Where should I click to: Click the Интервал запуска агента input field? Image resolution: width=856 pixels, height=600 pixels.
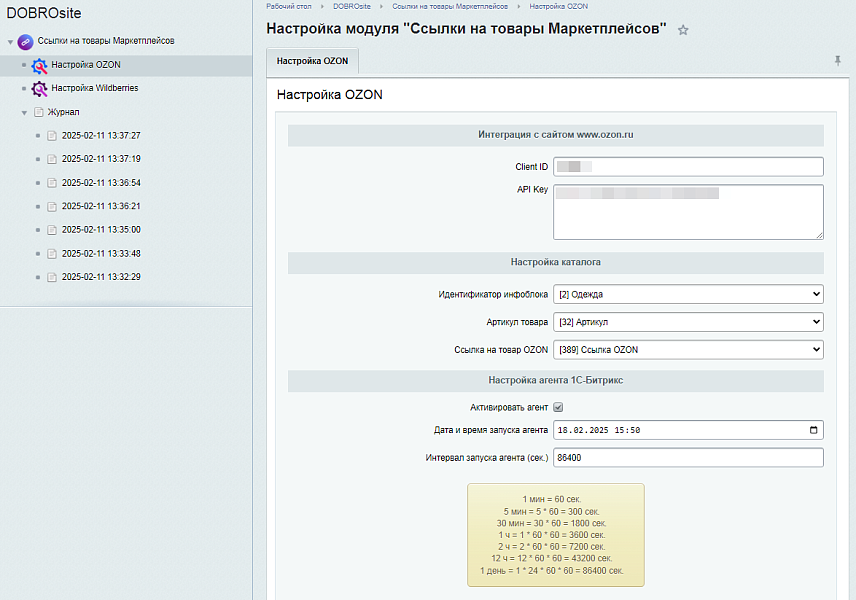(688, 456)
